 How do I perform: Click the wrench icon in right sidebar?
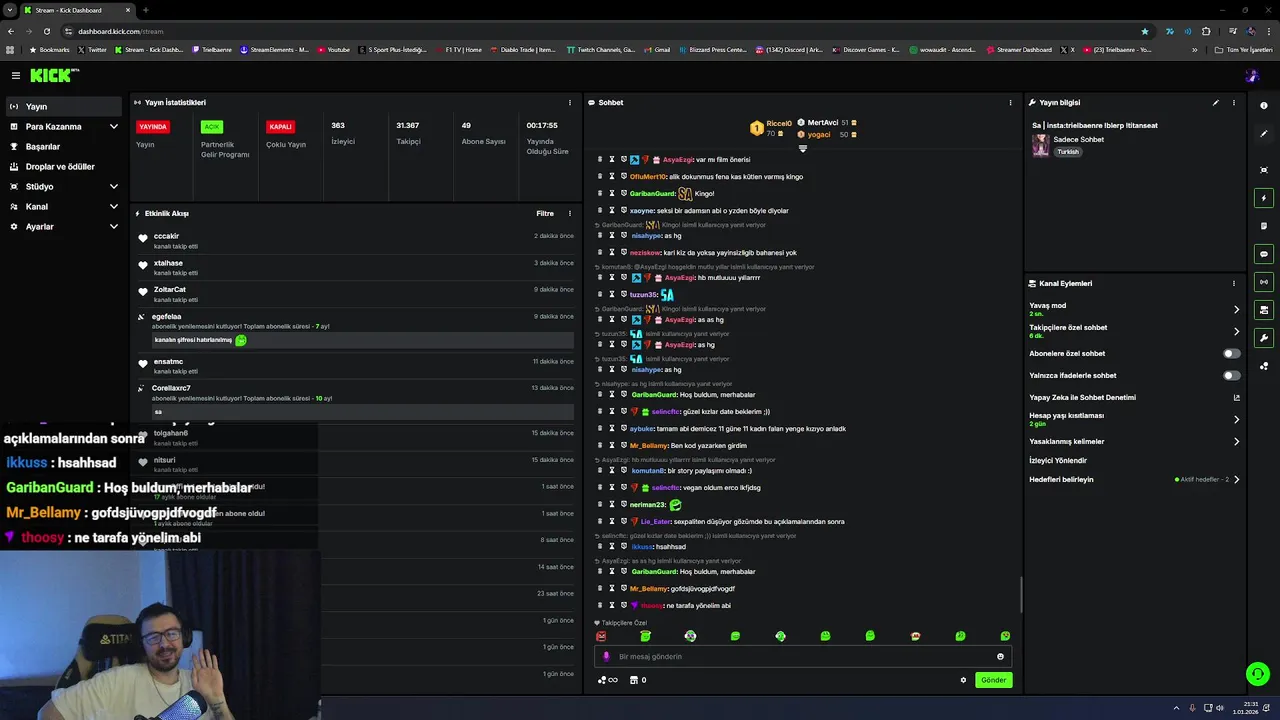pos(1264,338)
